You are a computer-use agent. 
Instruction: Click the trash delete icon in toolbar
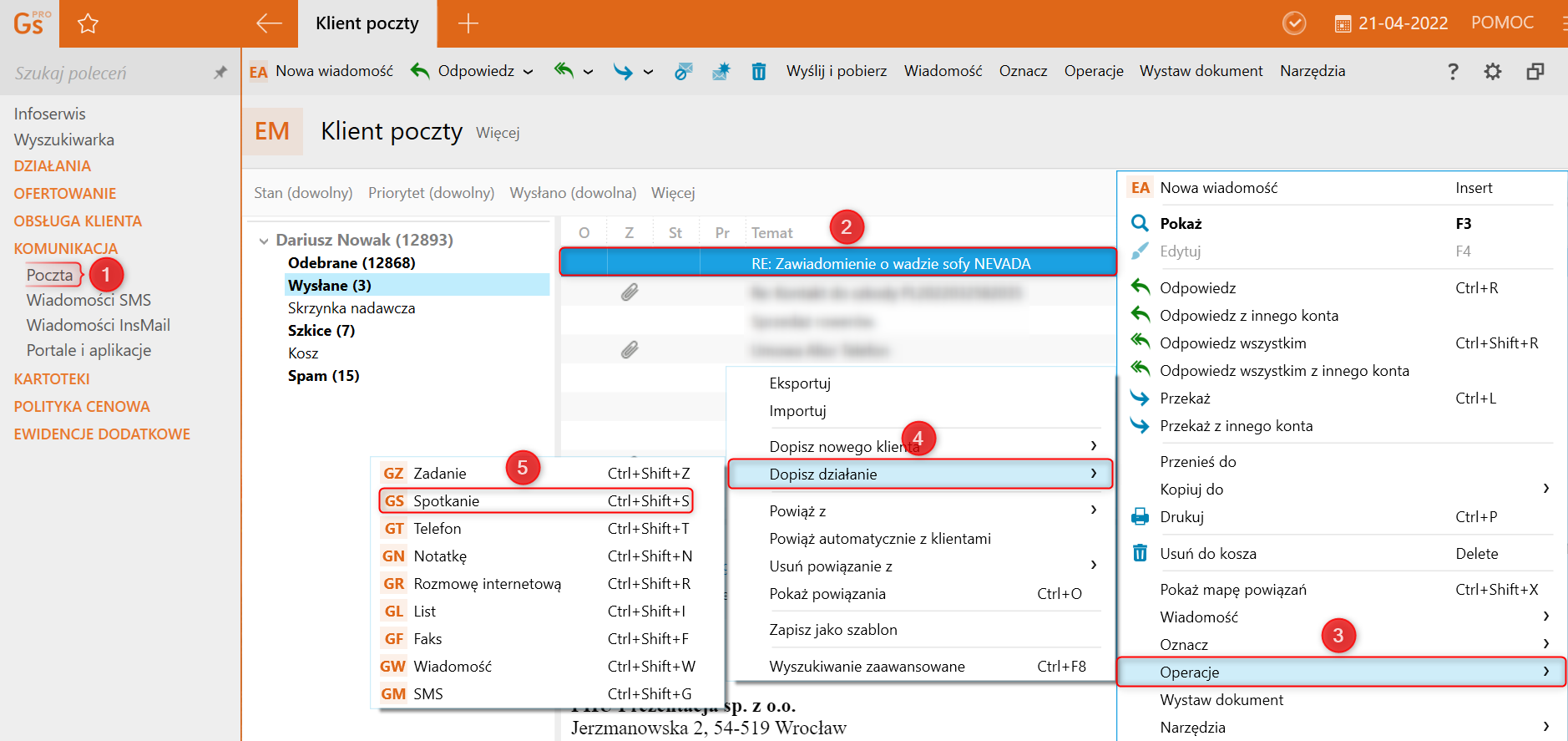point(758,72)
